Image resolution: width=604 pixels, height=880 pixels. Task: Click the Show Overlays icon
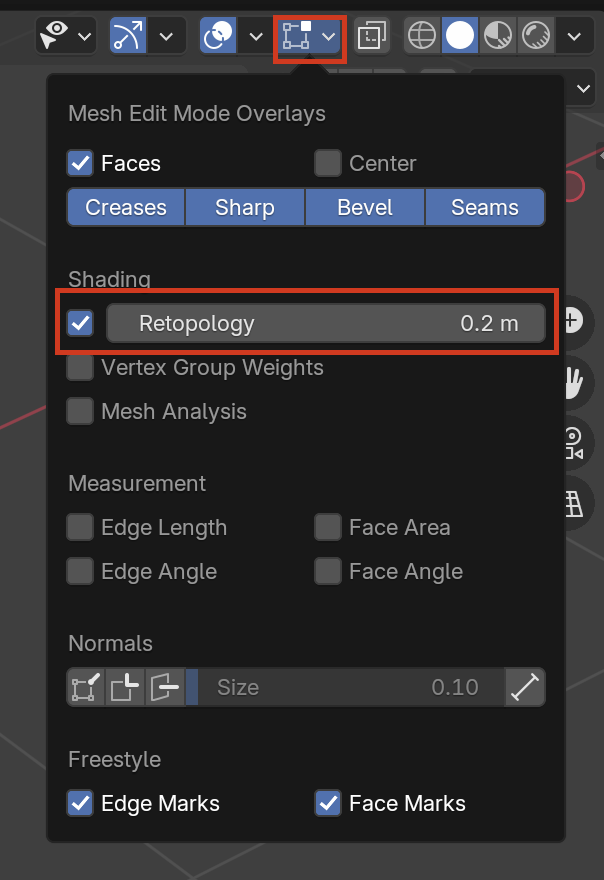pos(295,35)
